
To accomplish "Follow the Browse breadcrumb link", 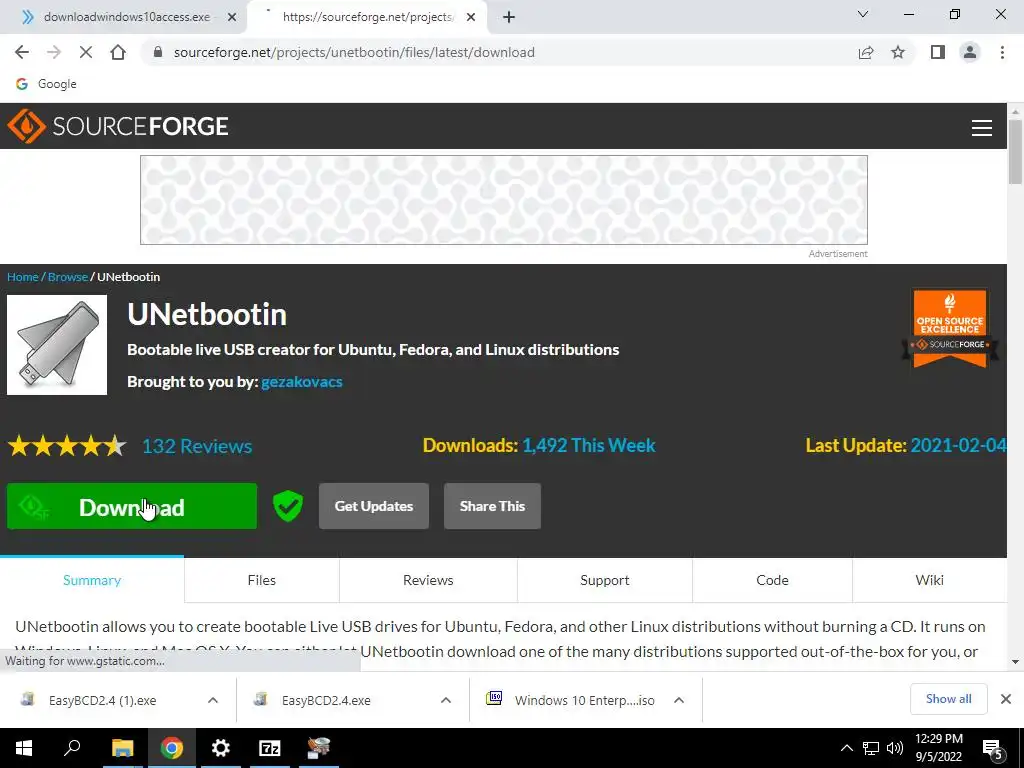I will pyautogui.click(x=67, y=277).
